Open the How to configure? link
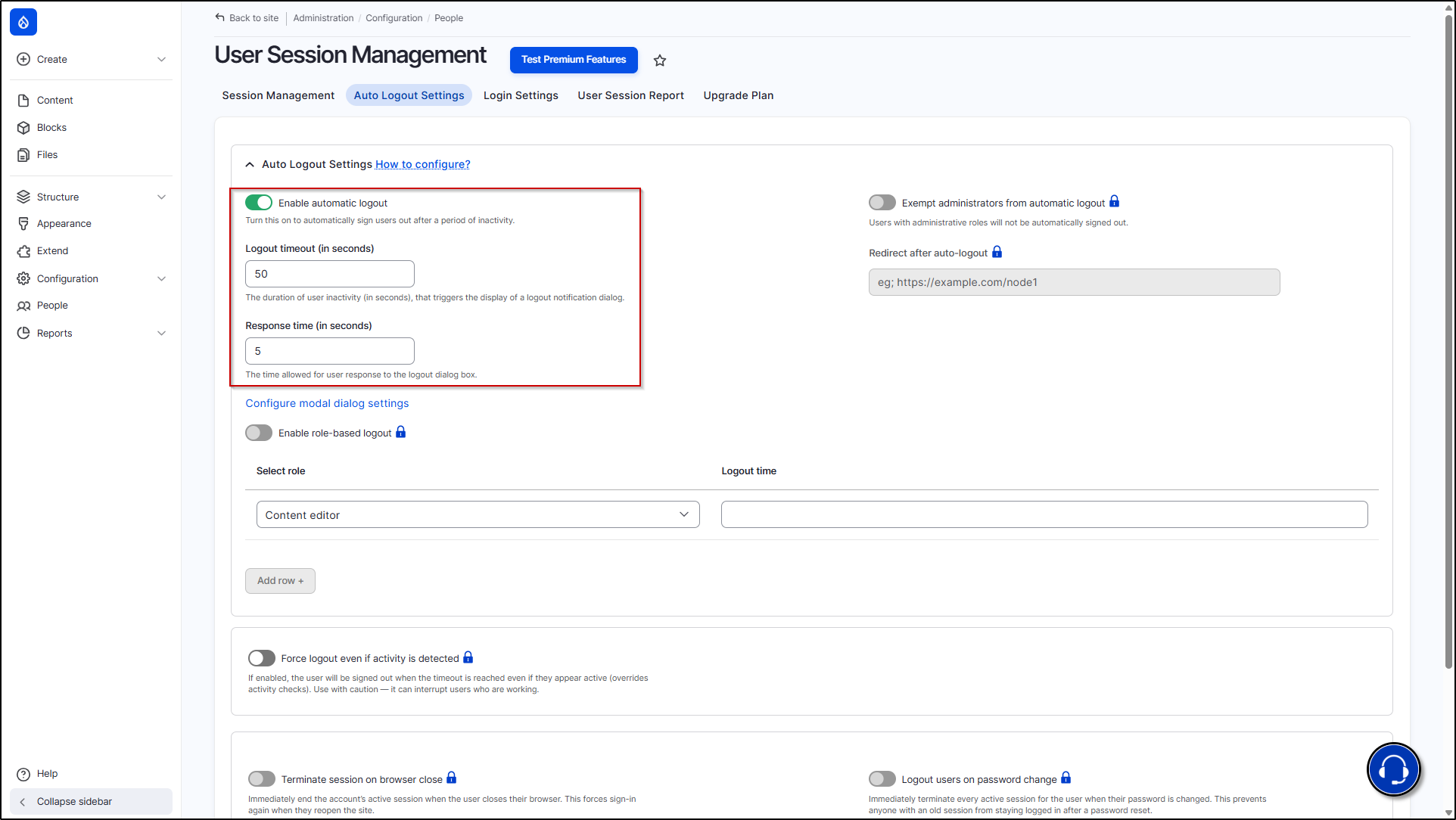The image size is (1456, 820). point(423,164)
